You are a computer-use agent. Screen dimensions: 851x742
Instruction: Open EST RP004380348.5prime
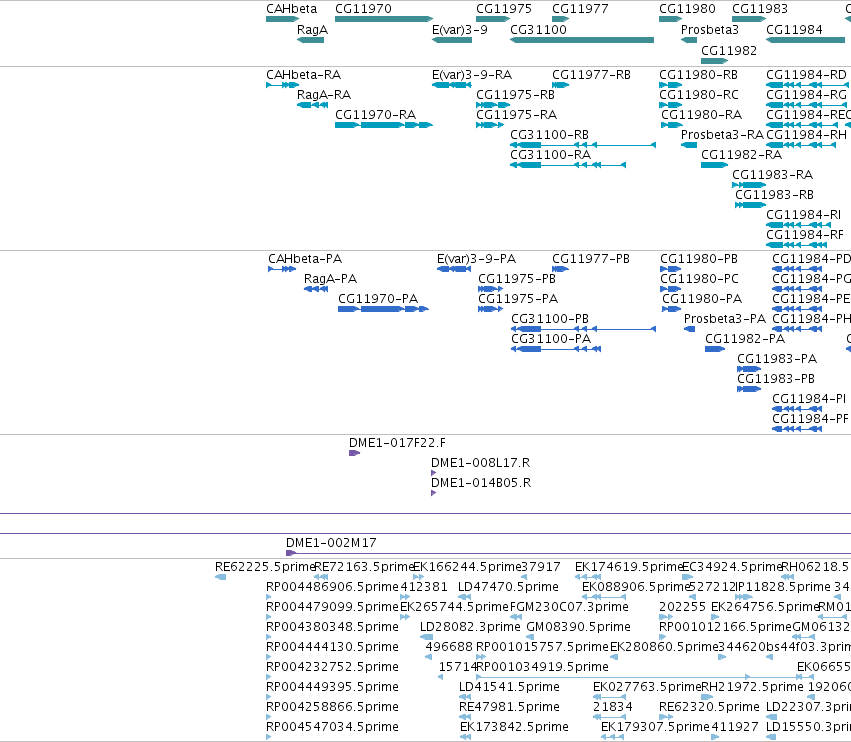click(x=332, y=627)
